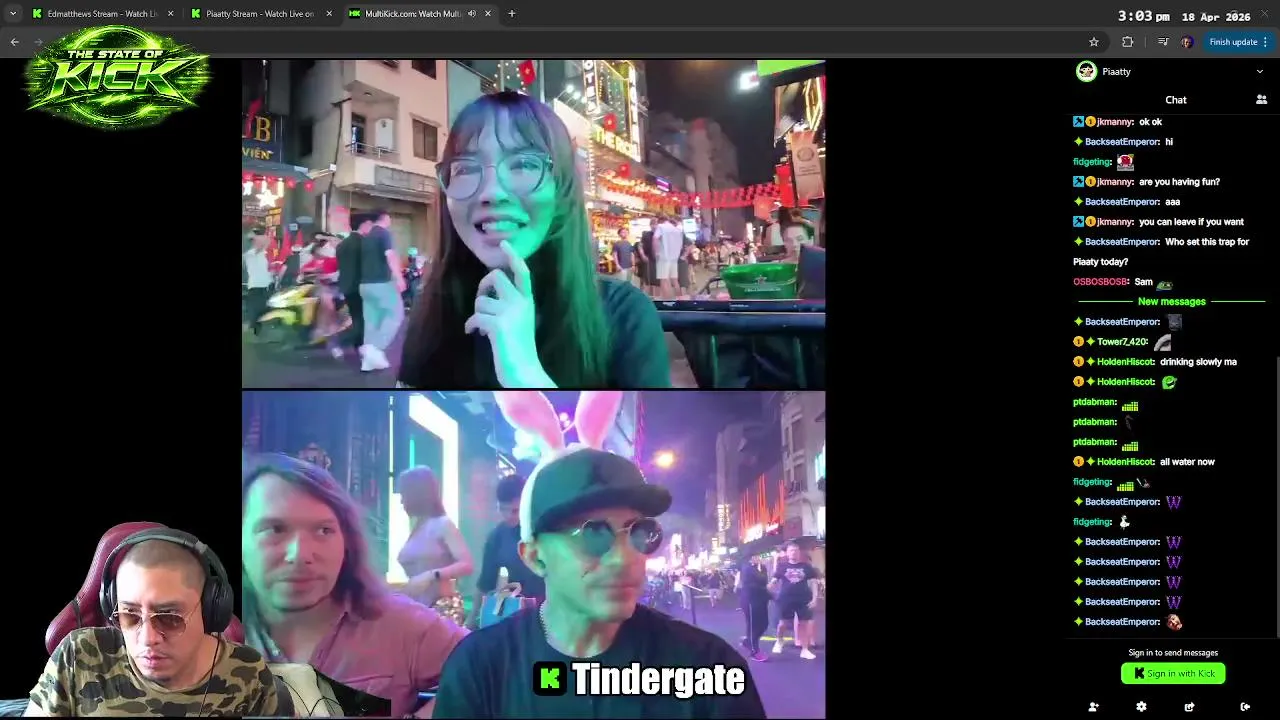Click jkmanny in 'ok ok' message

pos(1115,122)
